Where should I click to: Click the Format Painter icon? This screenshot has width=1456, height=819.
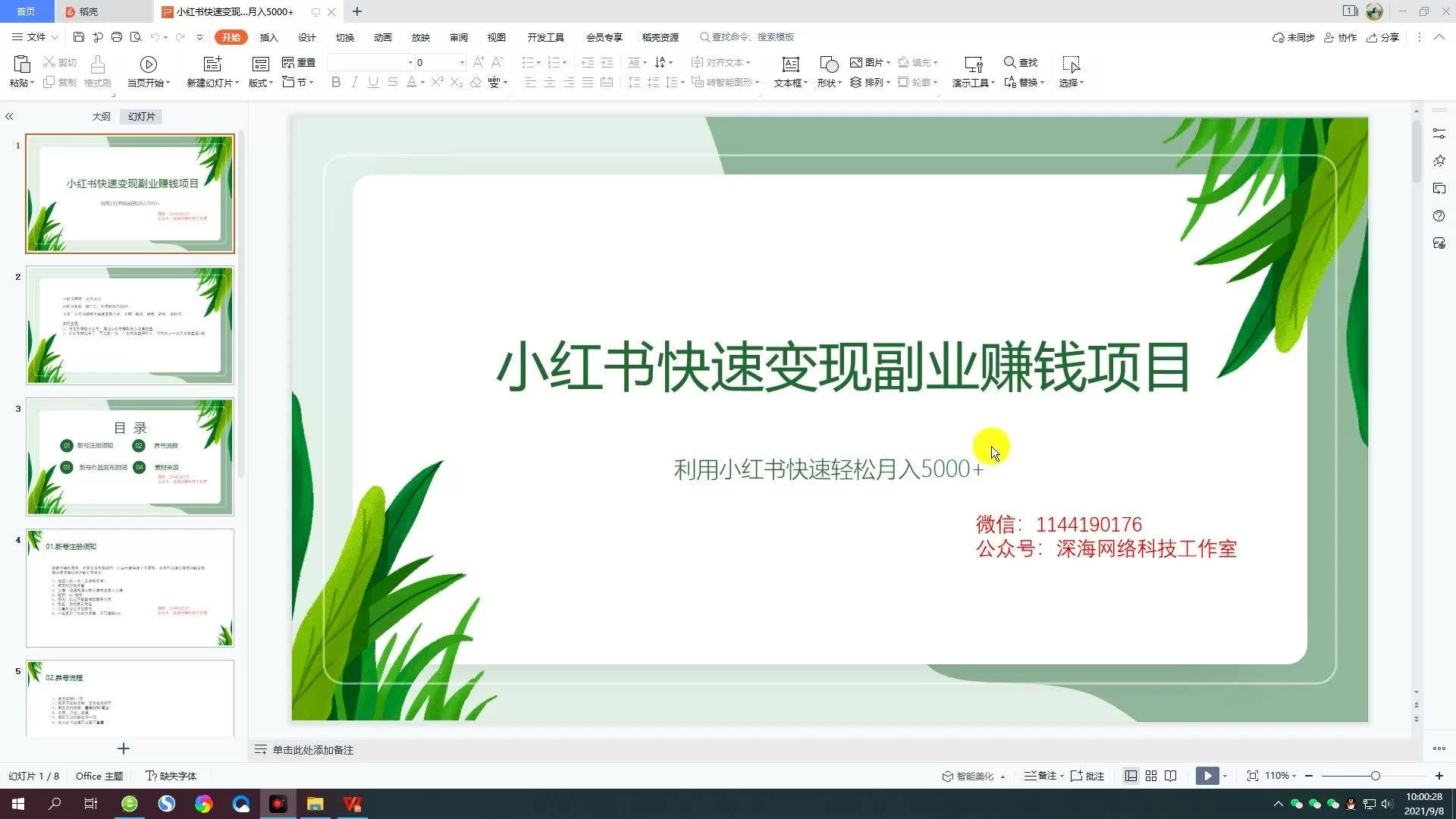[97, 65]
